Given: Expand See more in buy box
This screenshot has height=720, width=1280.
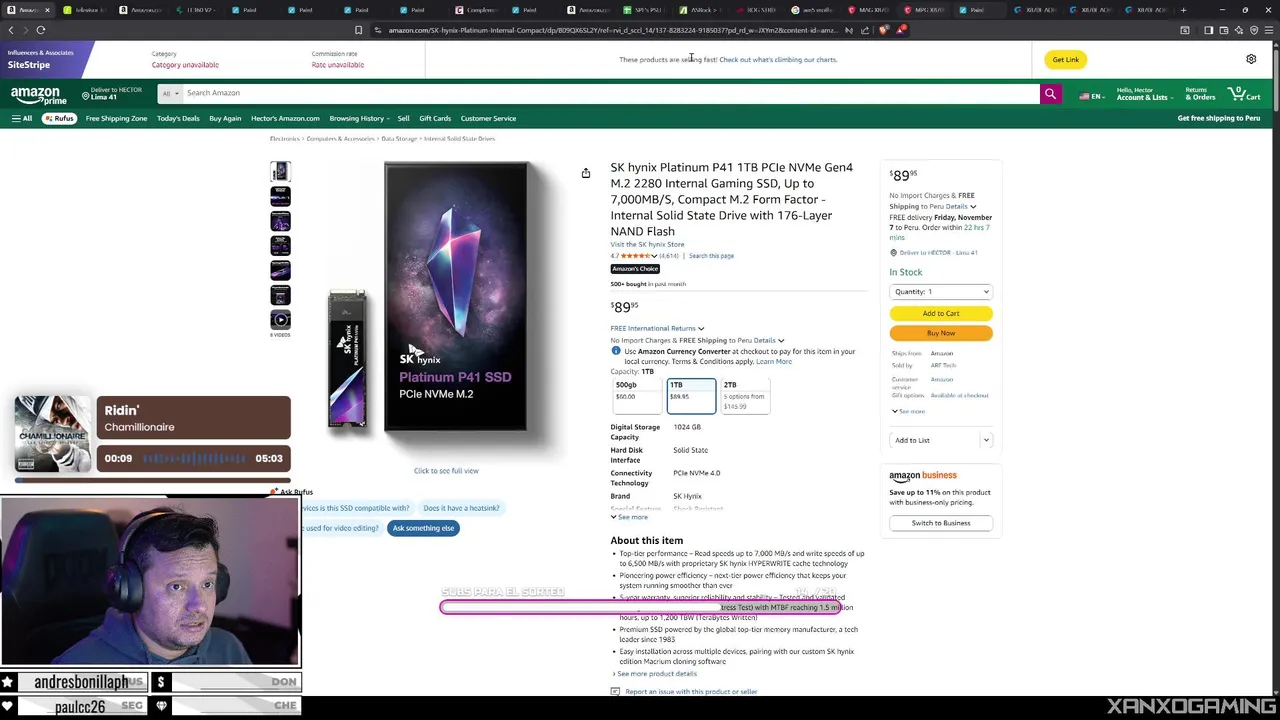Looking at the screenshot, I should [x=907, y=411].
